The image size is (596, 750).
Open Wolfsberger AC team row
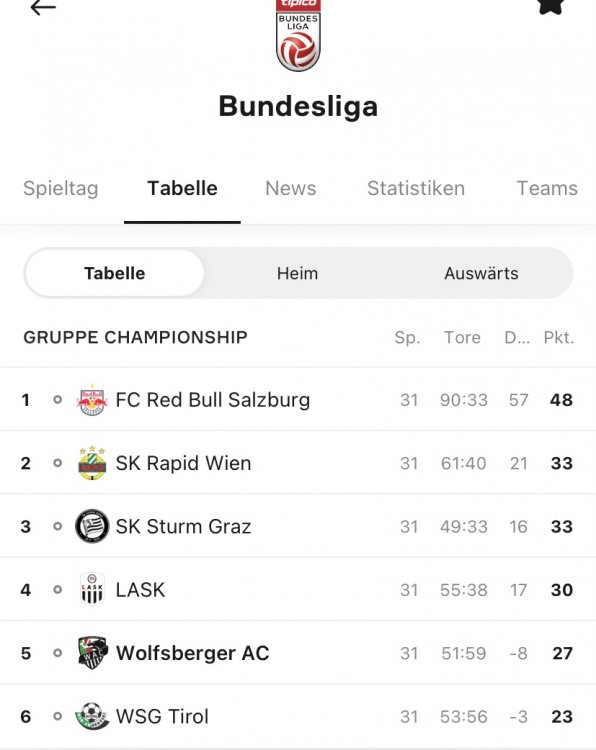tap(298, 653)
